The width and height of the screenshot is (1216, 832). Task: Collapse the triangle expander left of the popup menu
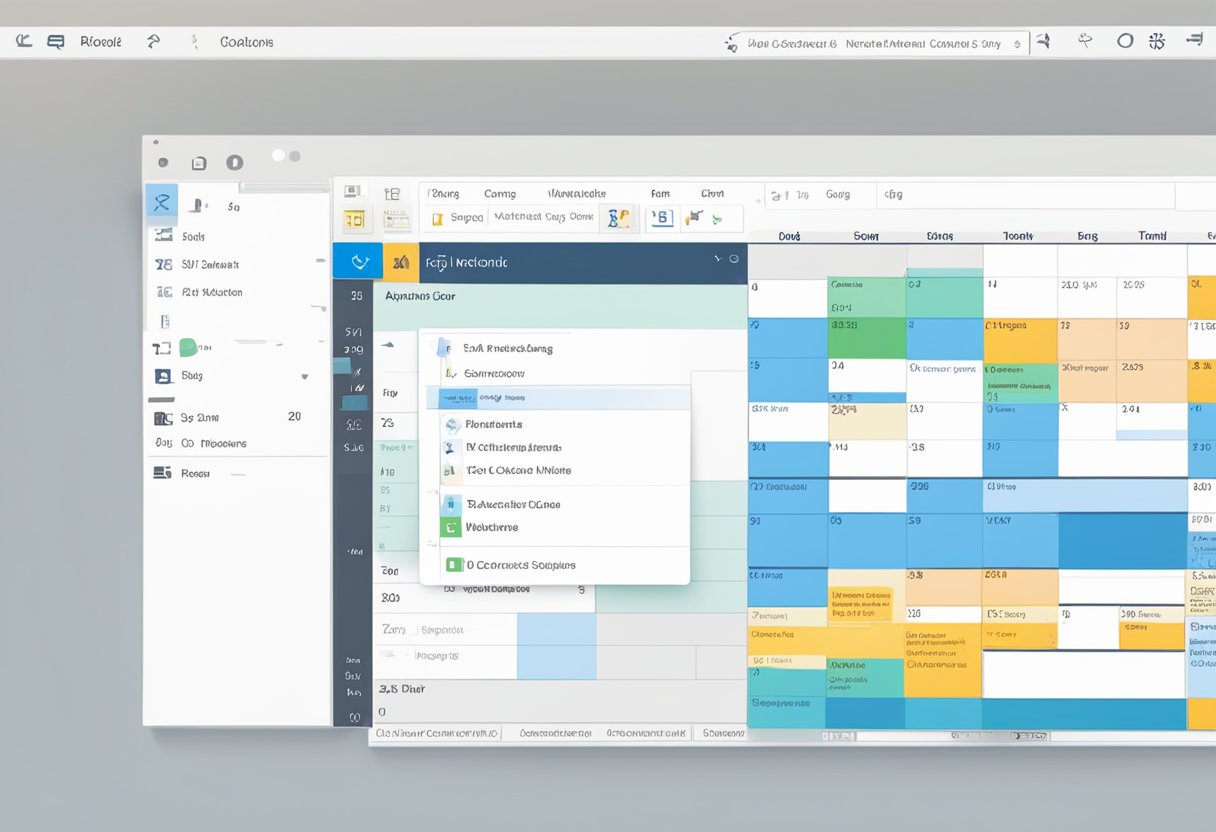pos(387,345)
